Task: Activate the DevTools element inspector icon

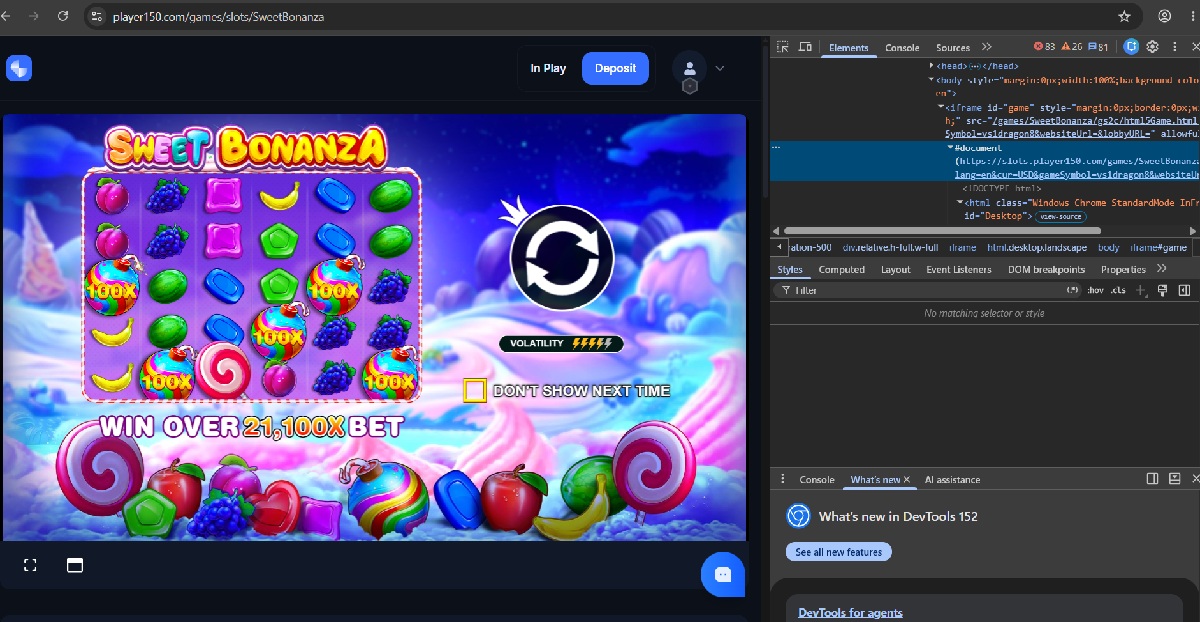Action: [783, 47]
